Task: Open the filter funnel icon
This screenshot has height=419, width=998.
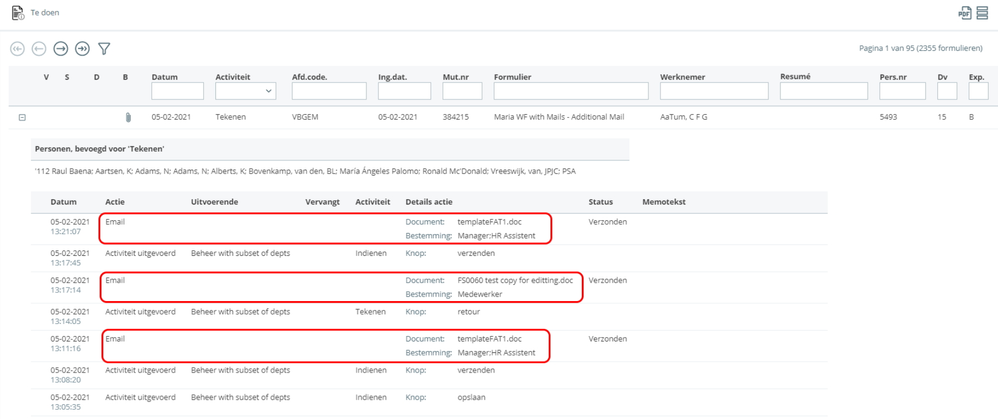Action: coord(104,48)
